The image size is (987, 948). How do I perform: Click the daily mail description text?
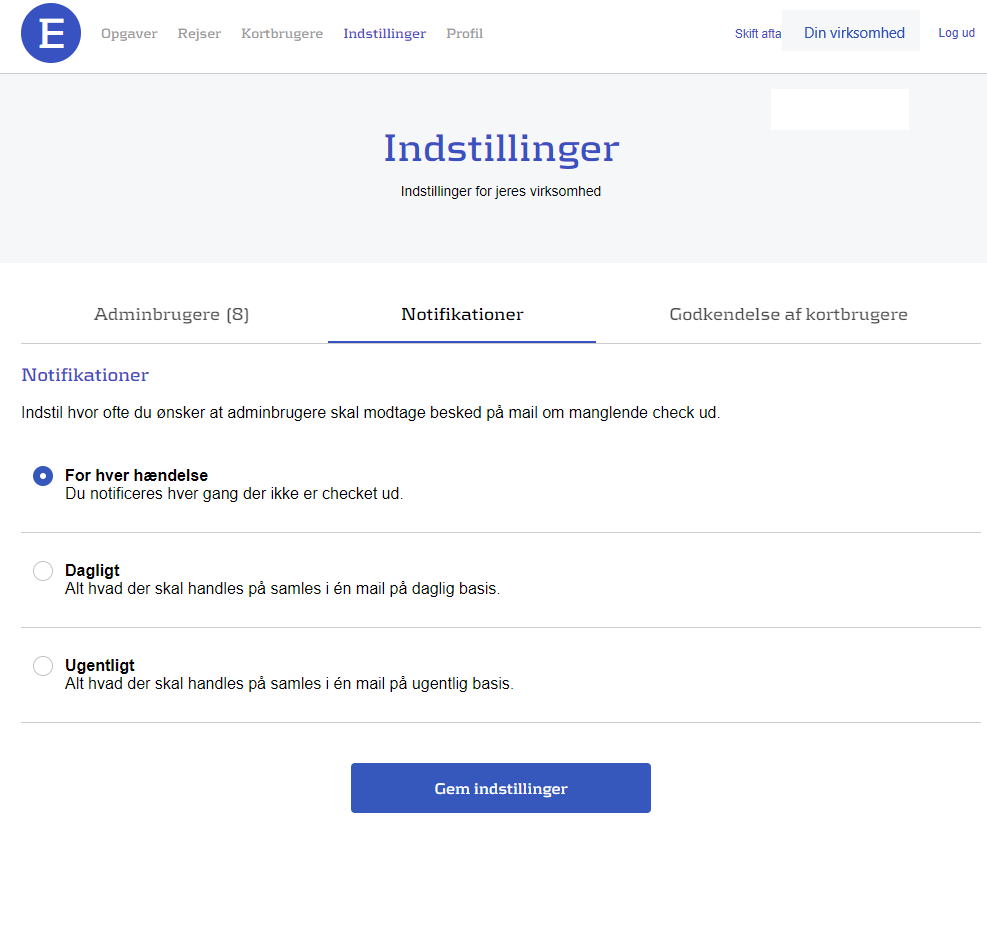[x=281, y=589]
